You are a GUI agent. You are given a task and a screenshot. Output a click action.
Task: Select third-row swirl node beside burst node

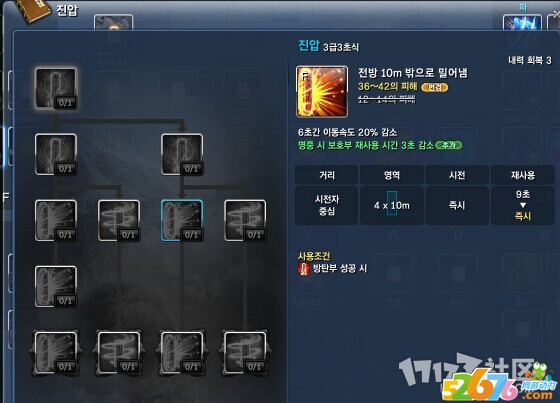click(119, 220)
